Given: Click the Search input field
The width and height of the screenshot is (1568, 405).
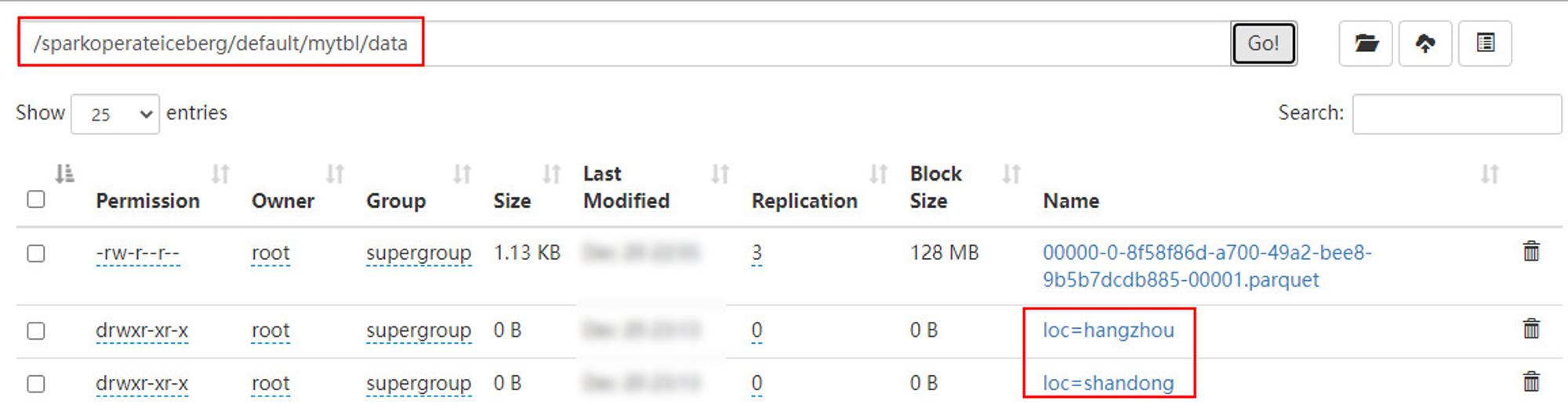Looking at the screenshot, I should [1457, 114].
